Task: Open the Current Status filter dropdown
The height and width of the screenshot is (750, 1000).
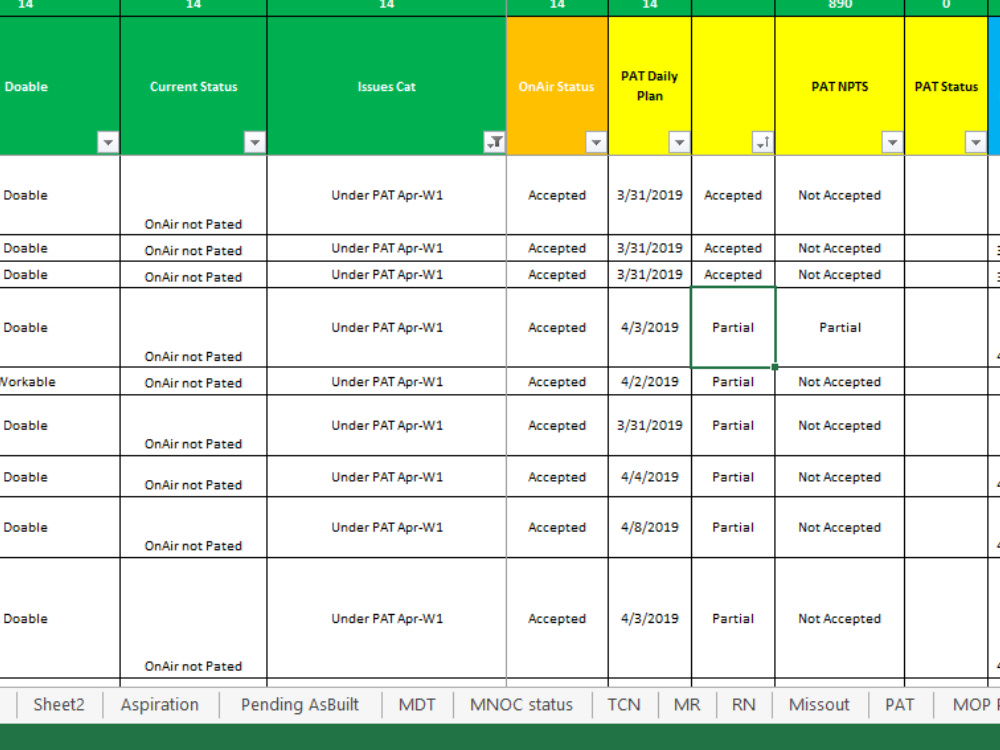Action: coord(254,142)
